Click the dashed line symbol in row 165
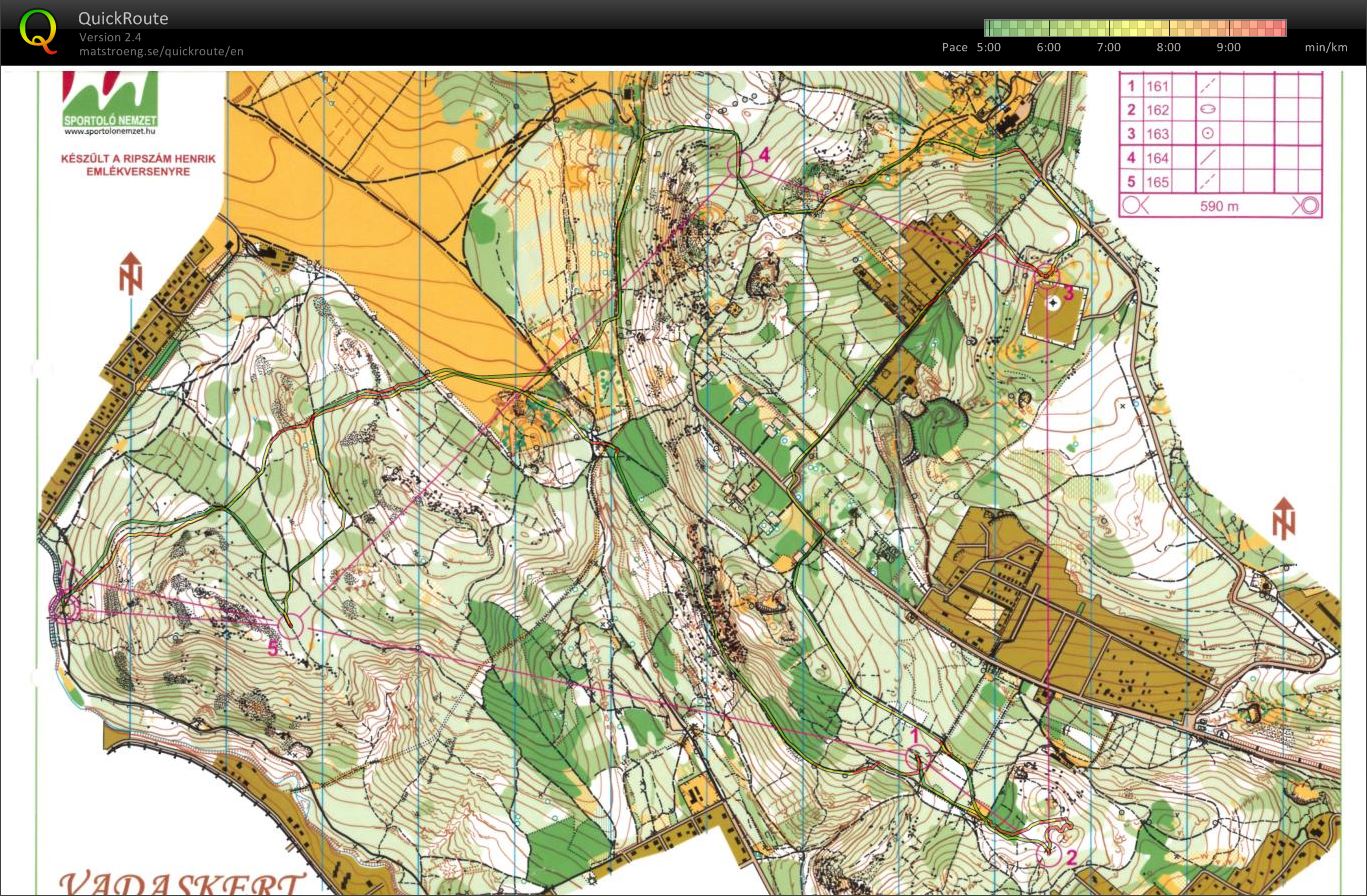 tap(1208, 182)
